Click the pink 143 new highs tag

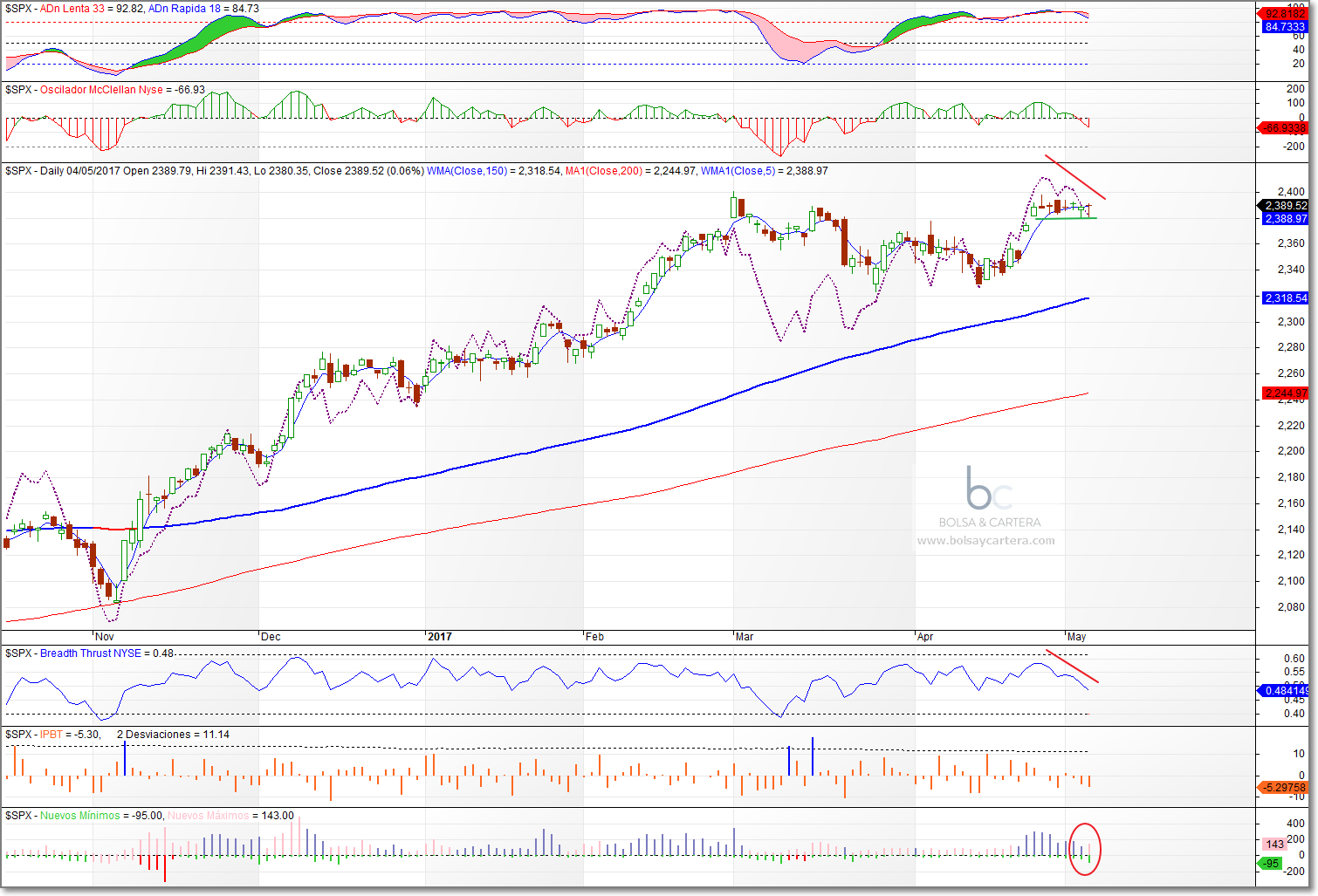(x=1274, y=845)
